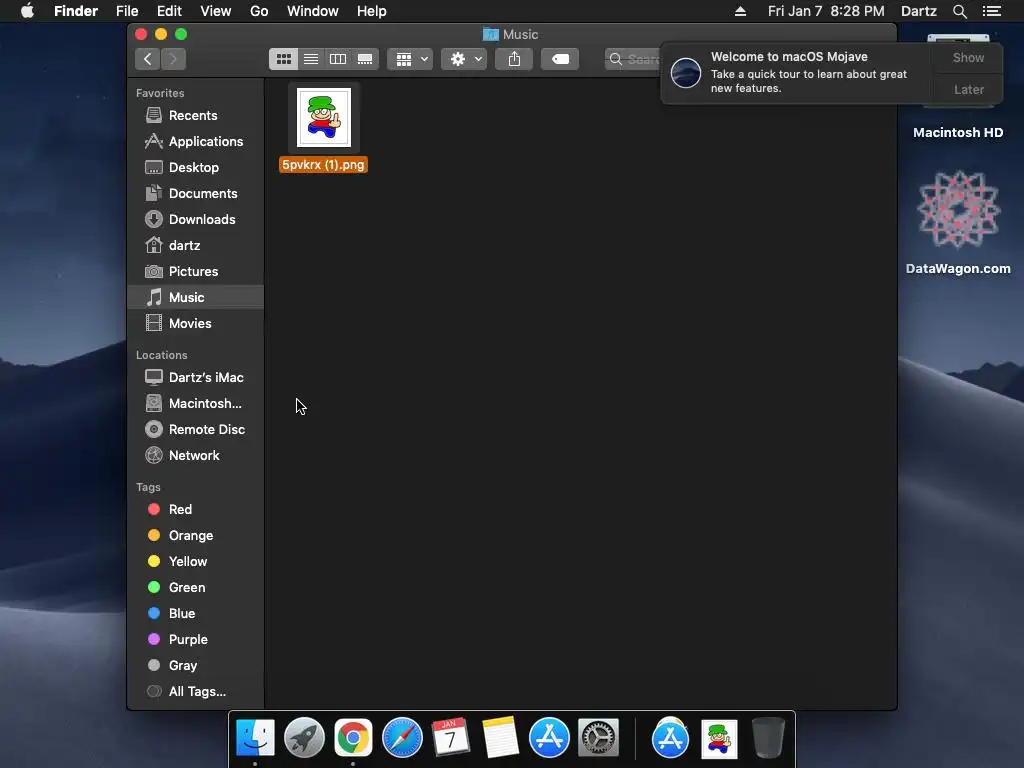The height and width of the screenshot is (768, 1024).
Task: Open the Edit menu
Action: tap(169, 11)
